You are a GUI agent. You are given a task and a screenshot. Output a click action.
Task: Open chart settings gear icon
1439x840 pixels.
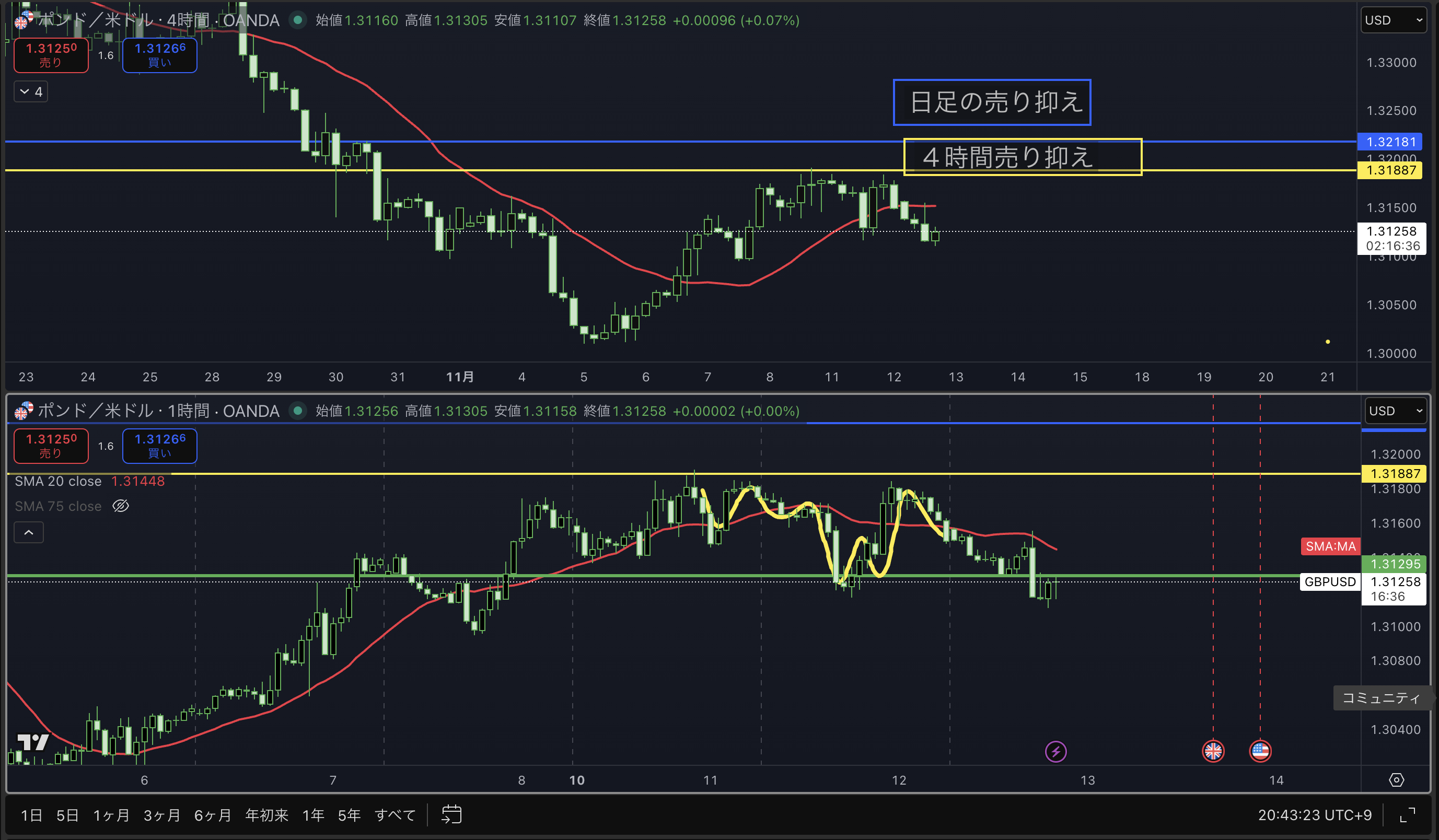click(x=1396, y=780)
